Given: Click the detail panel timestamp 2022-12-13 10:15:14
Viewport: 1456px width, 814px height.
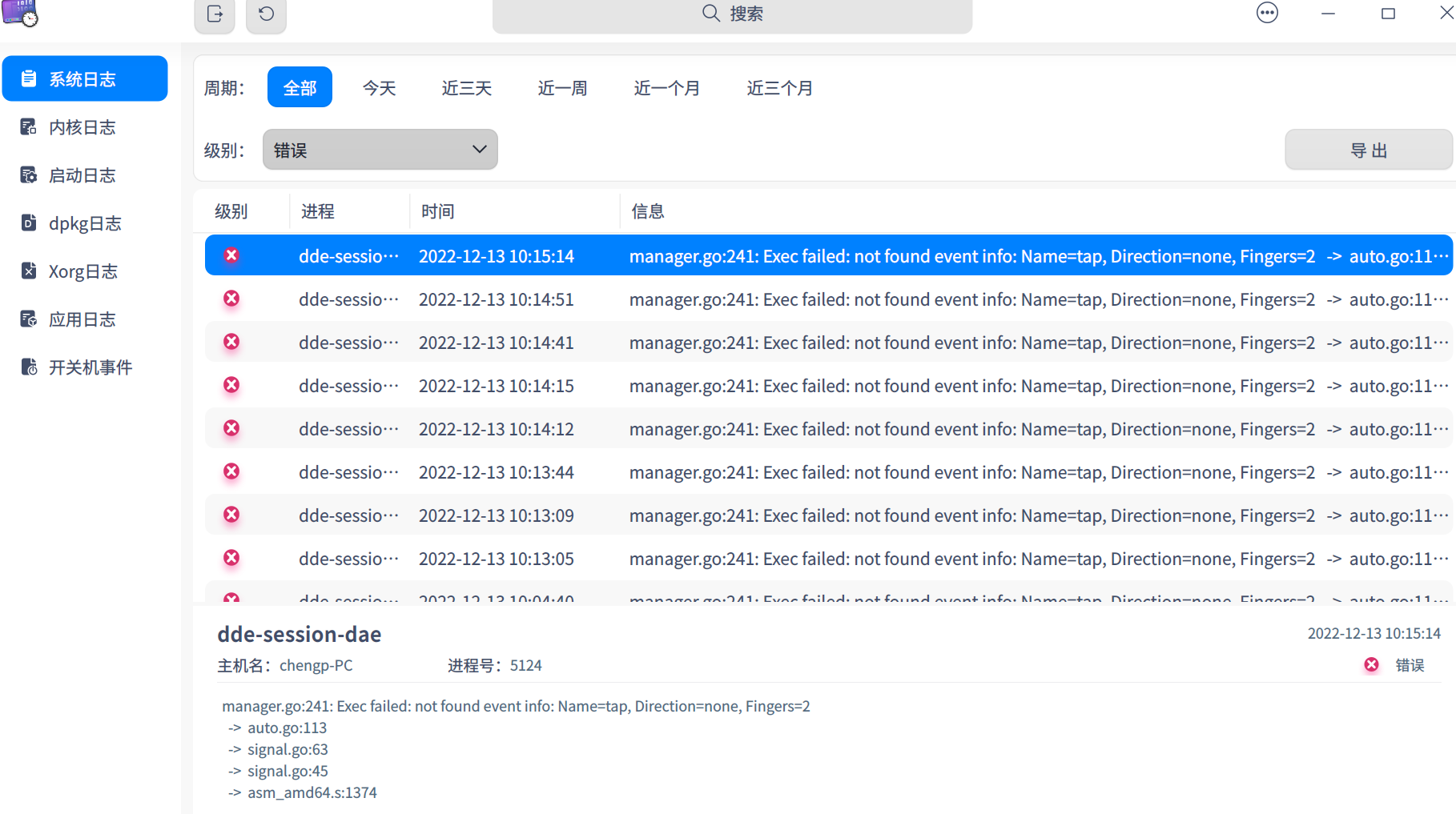Looking at the screenshot, I should pyautogui.click(x=1374, y=633).
